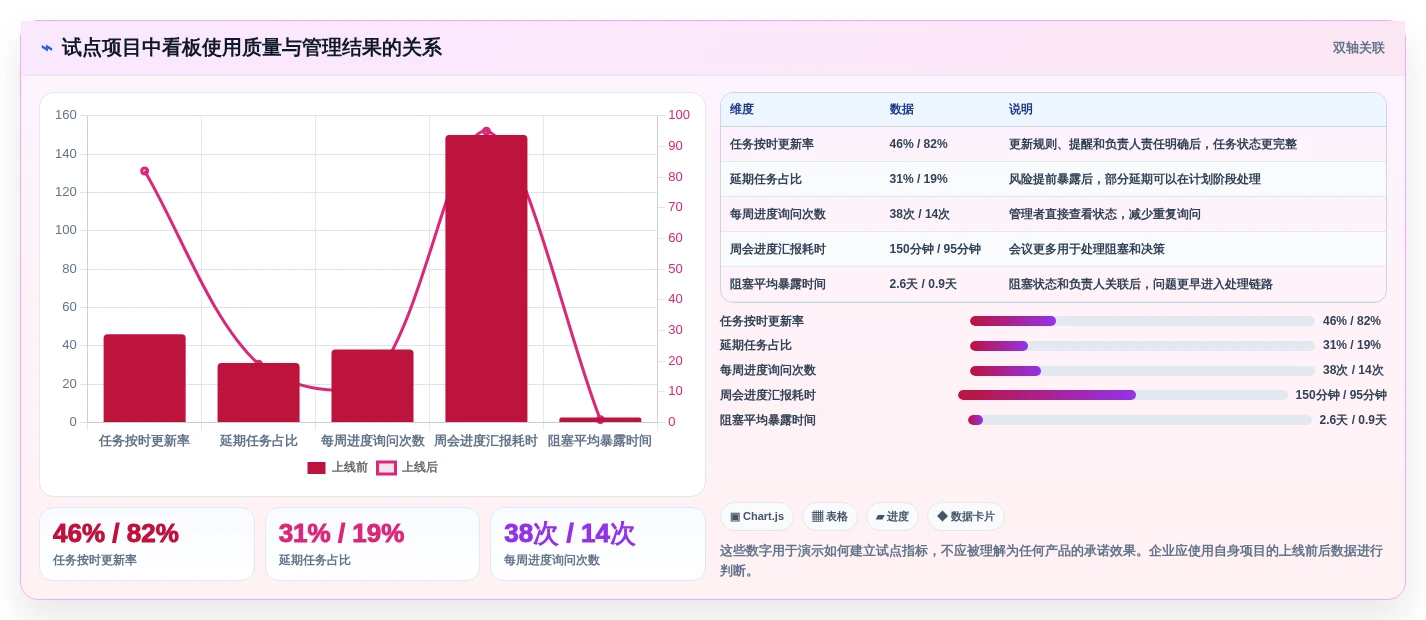Click the 每周进度询问次数 progress bar
The width and height of the screenshot is (1426, 620).
click(x=1142, y=371)
